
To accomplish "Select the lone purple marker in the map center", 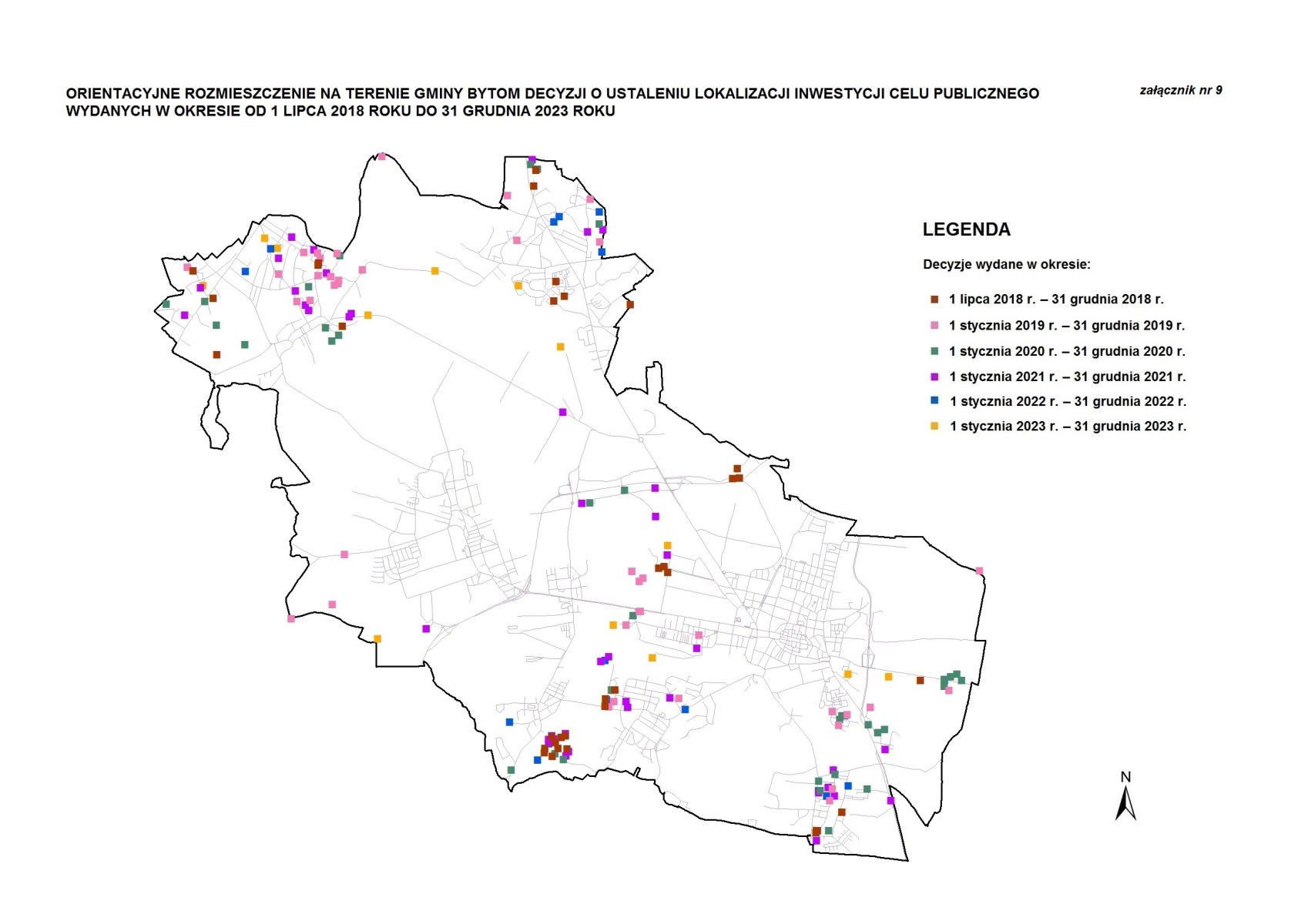I will [x=562, y=413].
